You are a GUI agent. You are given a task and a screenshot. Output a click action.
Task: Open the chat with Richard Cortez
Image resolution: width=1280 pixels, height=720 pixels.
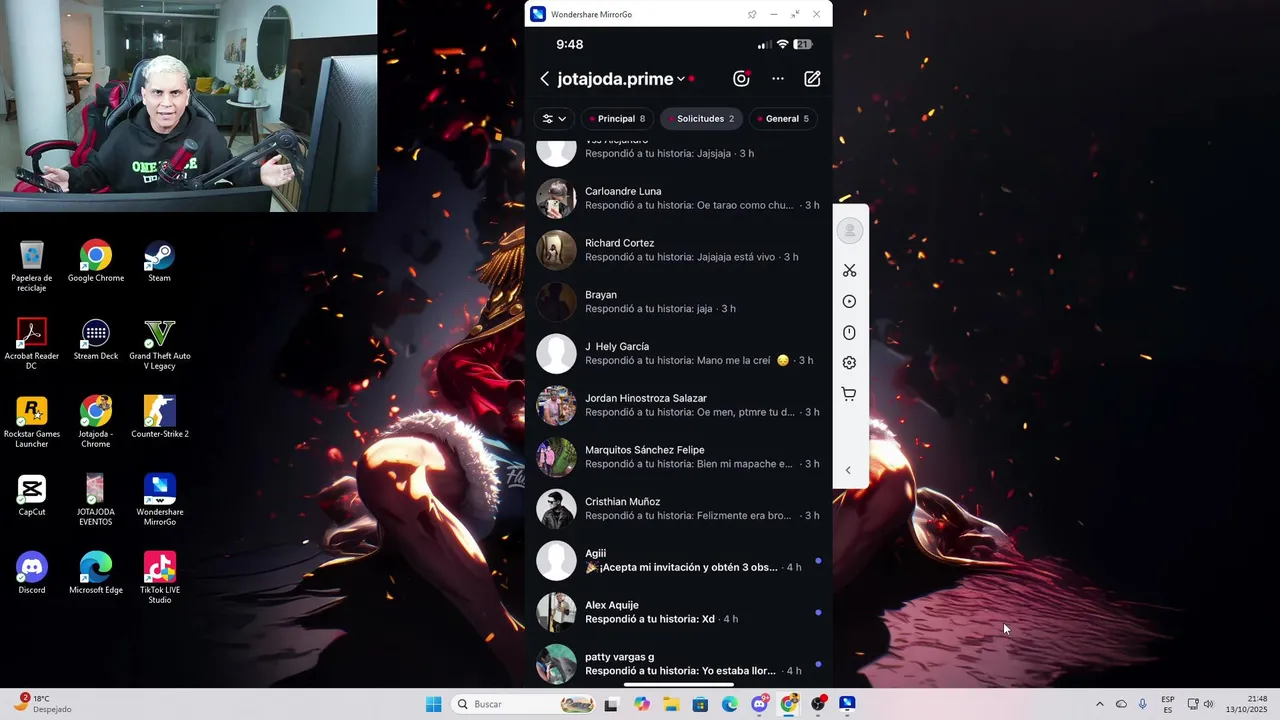coord(678,250)
